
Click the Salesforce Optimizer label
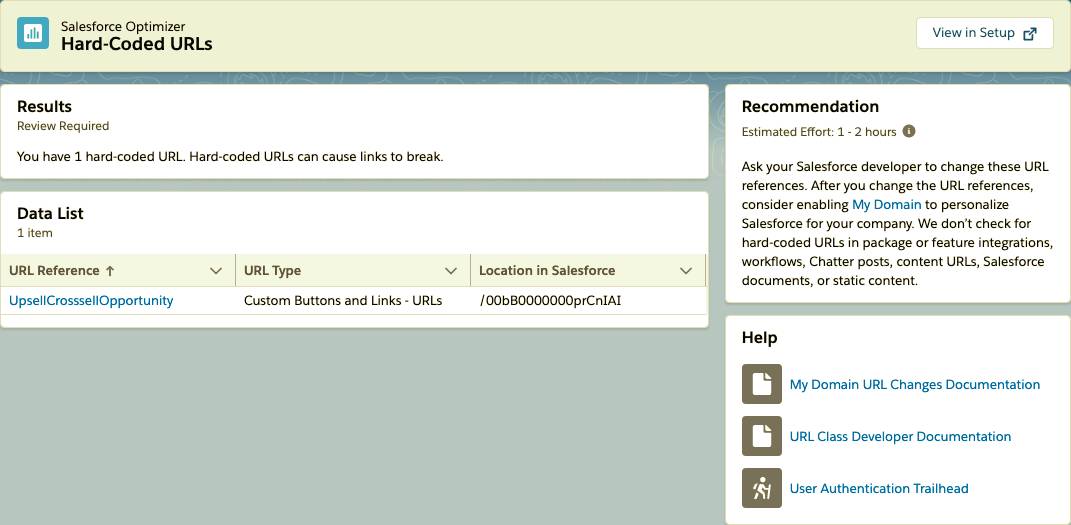[x=123, y=27]
